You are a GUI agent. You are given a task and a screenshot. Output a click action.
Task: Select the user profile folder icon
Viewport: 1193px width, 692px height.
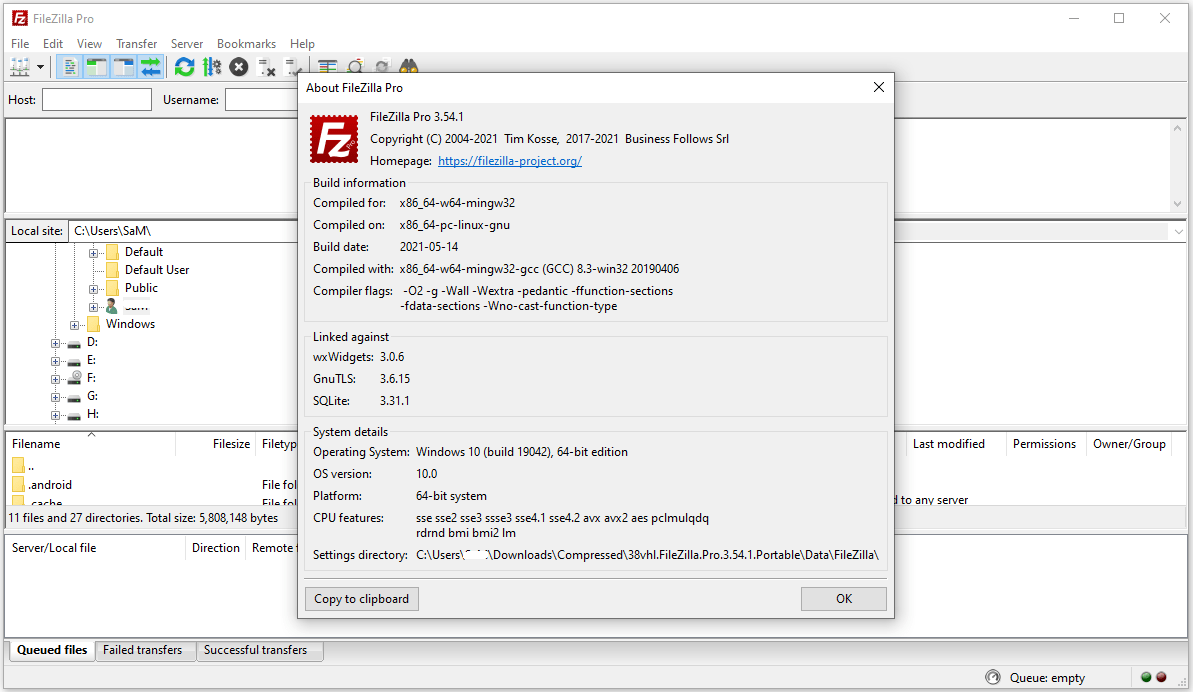pos(112,306)
